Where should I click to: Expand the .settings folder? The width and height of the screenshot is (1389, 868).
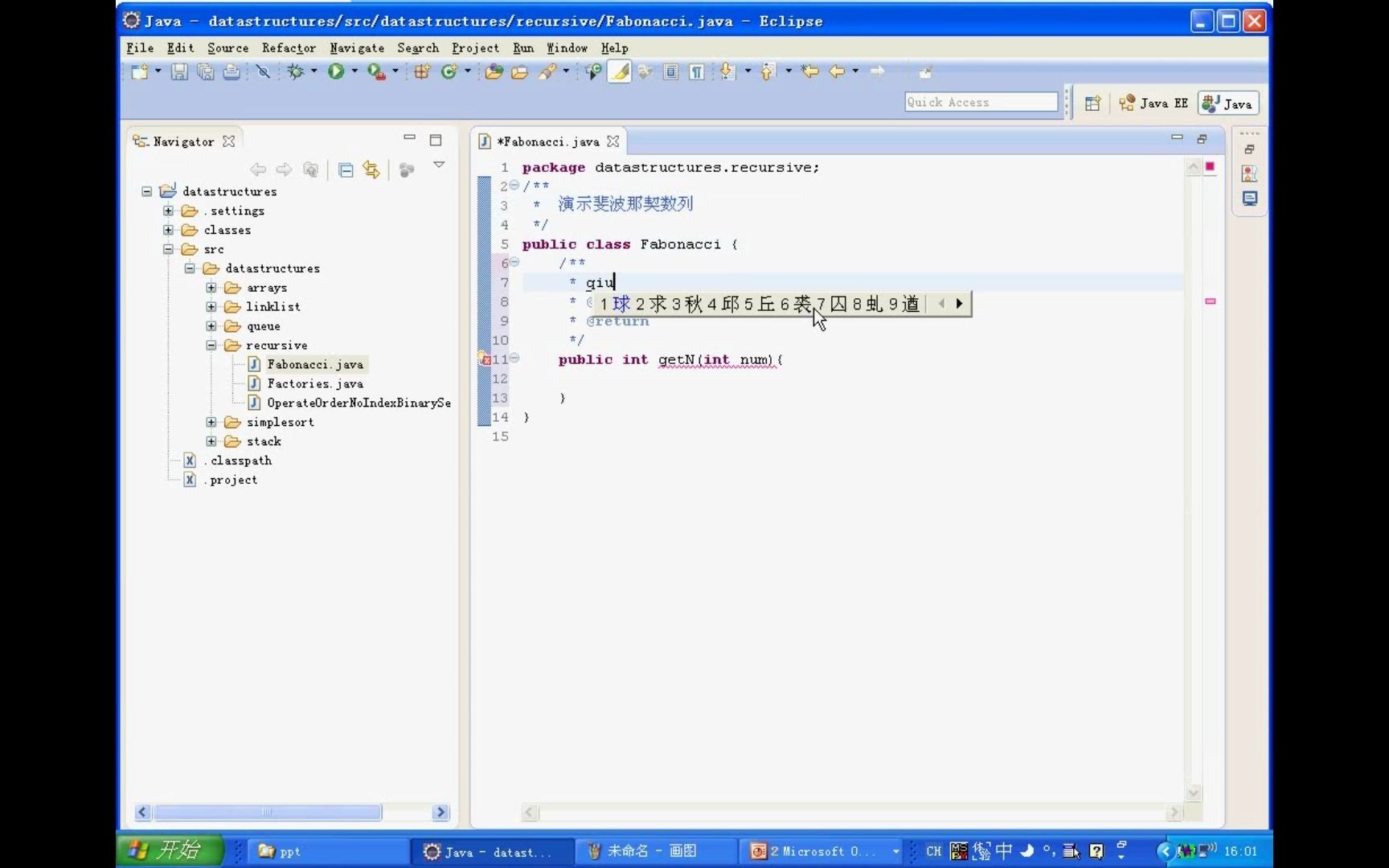[168, 211]
